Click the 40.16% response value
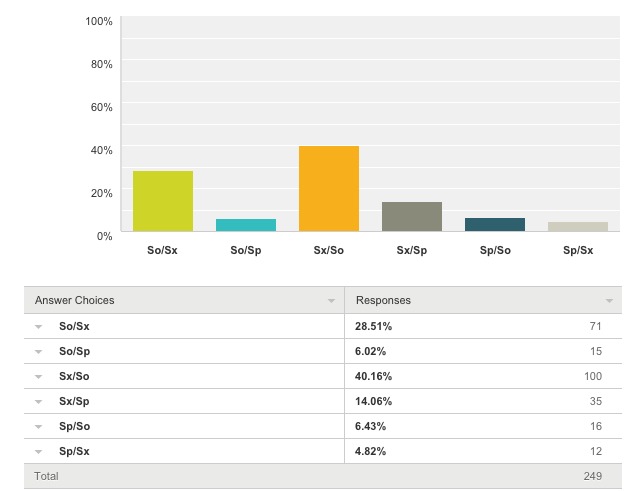 (373, 377)
